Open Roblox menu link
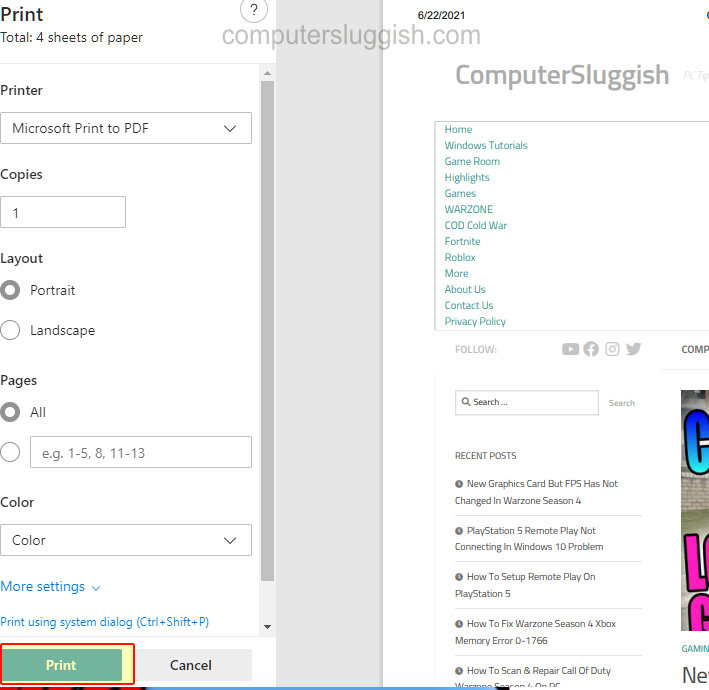 [460, 257]
